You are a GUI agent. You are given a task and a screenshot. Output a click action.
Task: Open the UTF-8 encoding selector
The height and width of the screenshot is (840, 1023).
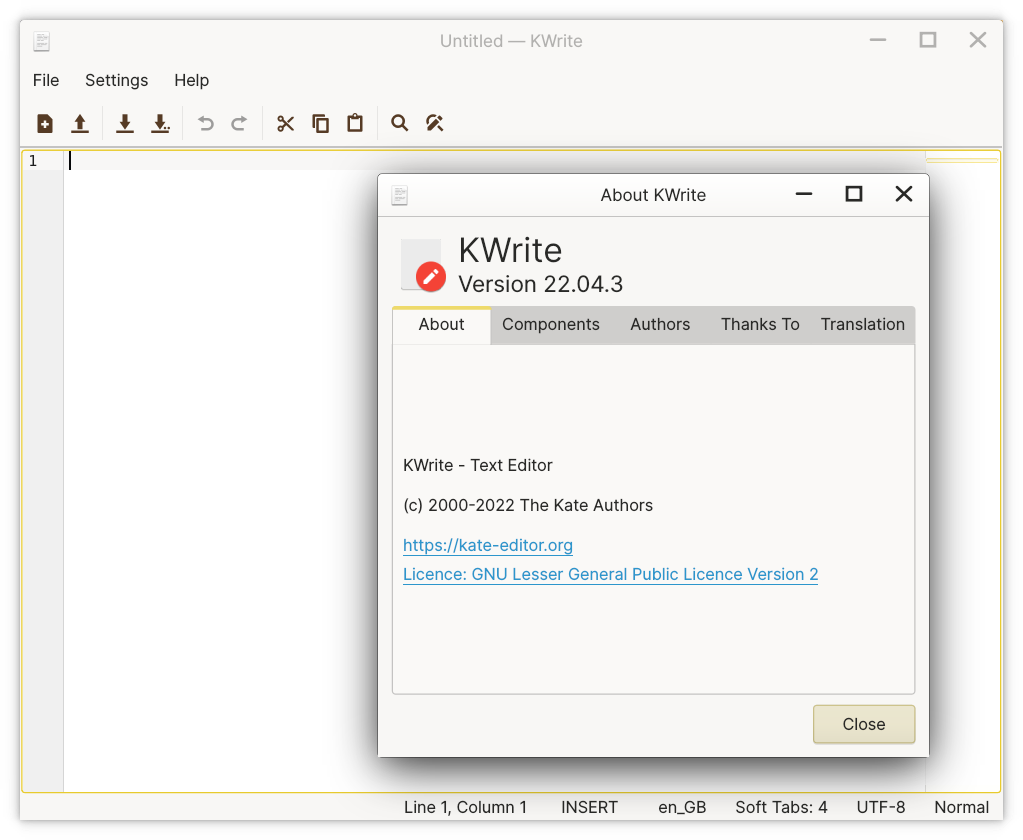click(x=881, y=807)
